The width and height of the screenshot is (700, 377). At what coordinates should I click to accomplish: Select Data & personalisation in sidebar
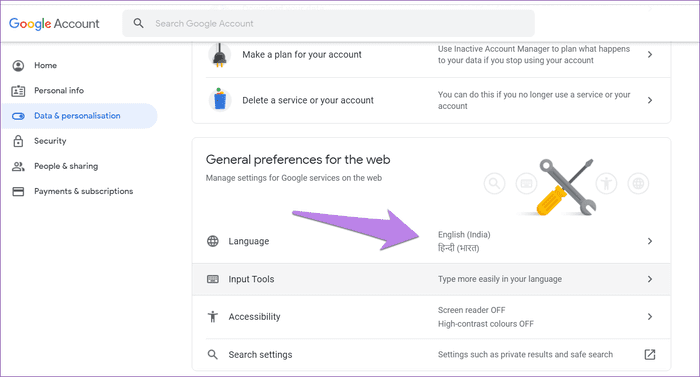pyautogui.click(x=79, y=116)
